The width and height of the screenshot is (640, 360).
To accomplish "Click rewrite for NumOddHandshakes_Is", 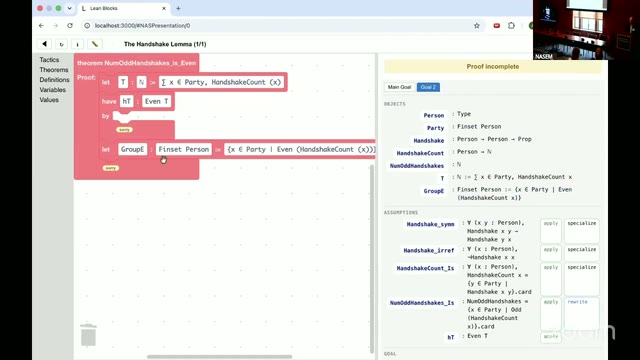I will coord(582,313).
